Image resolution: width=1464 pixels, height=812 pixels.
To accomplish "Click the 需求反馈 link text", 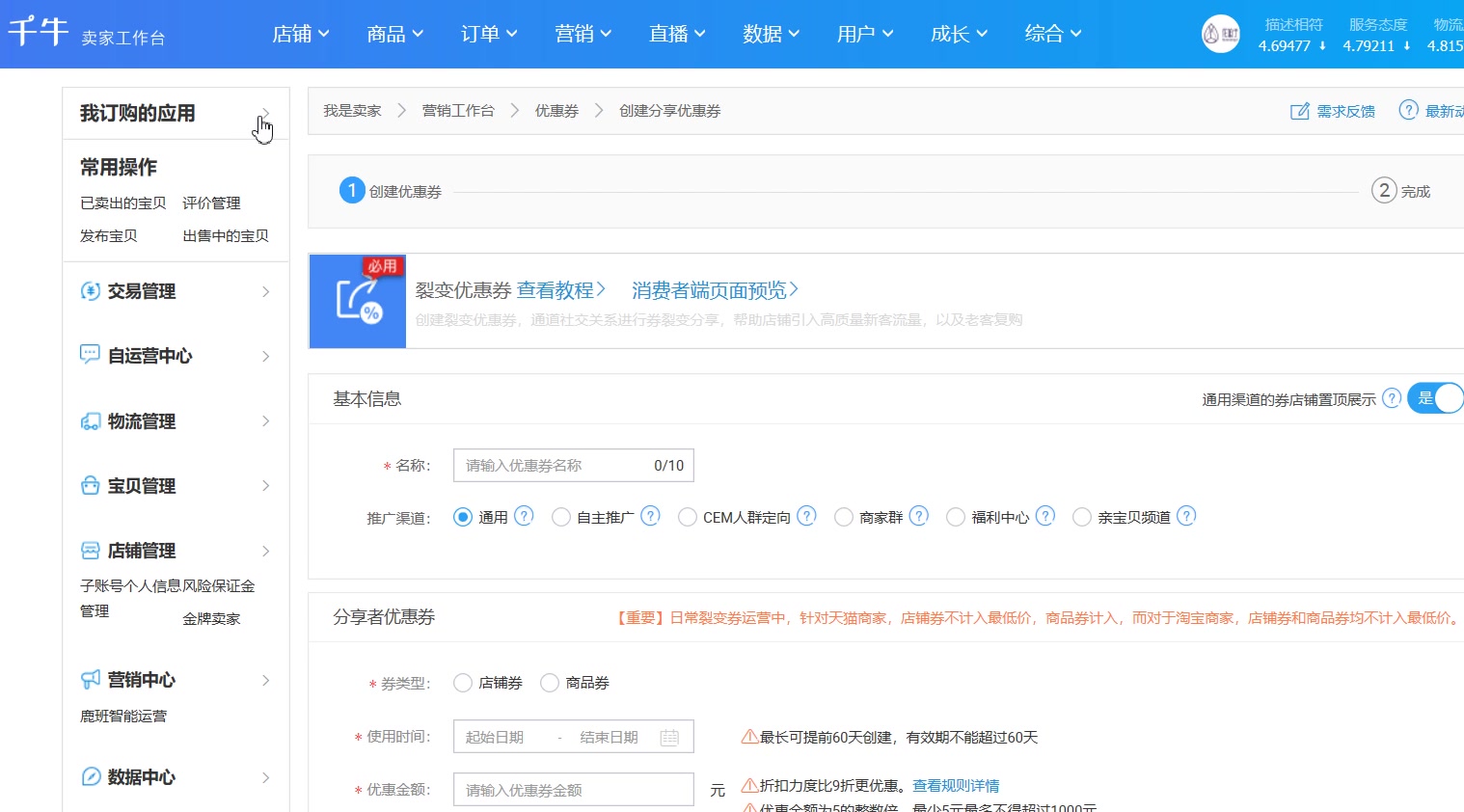I will pyautogui.click(x=1346, y=112).
